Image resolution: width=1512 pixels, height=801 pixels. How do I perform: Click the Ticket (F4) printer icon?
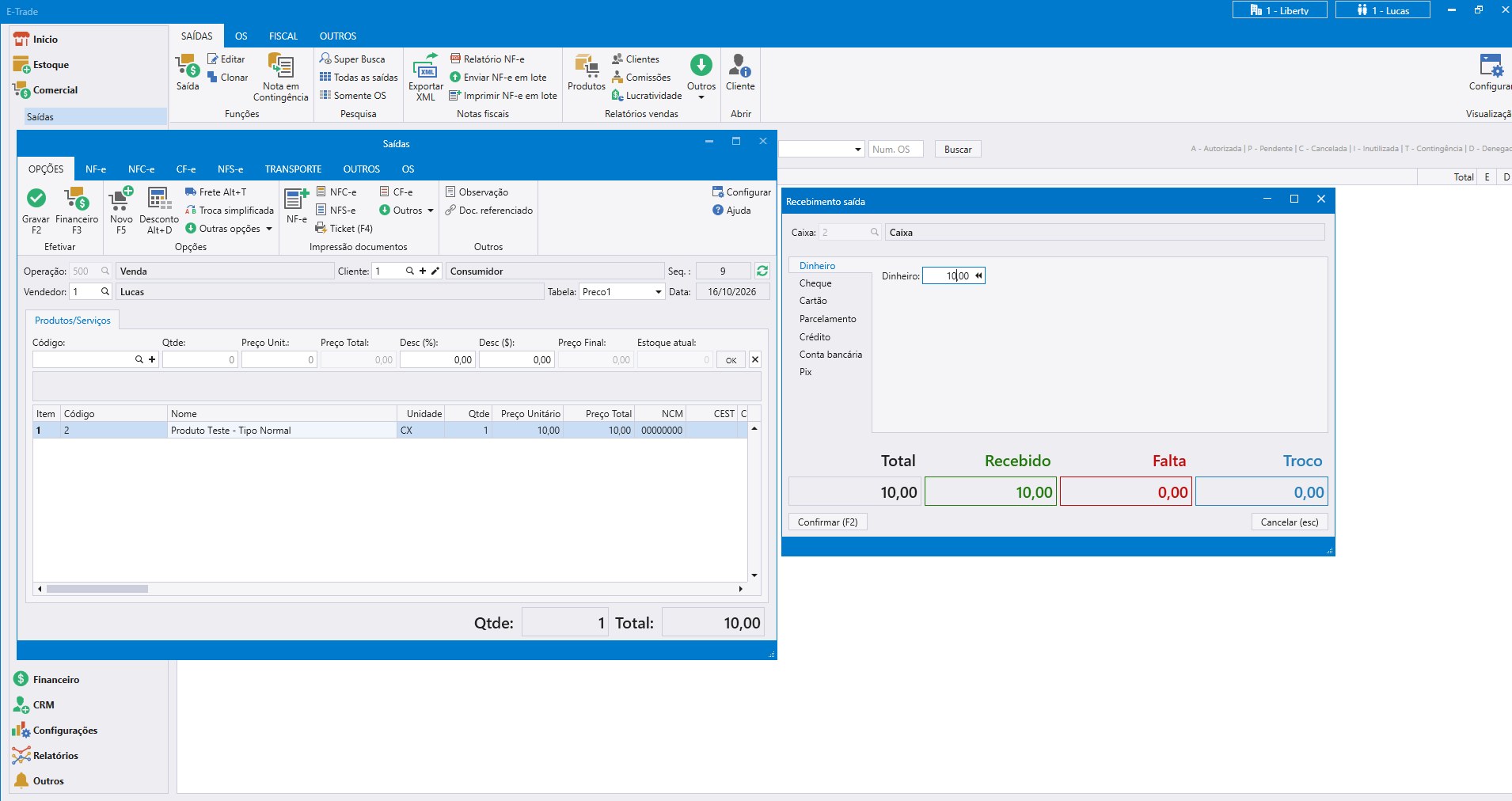click(x=321, y=228)
